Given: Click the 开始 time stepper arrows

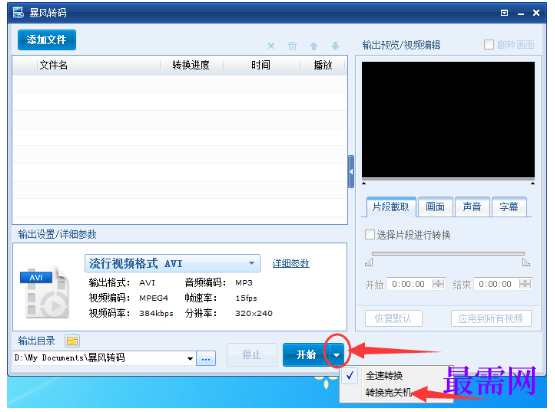Looking at the screenshot, I should tap(438, 284).
